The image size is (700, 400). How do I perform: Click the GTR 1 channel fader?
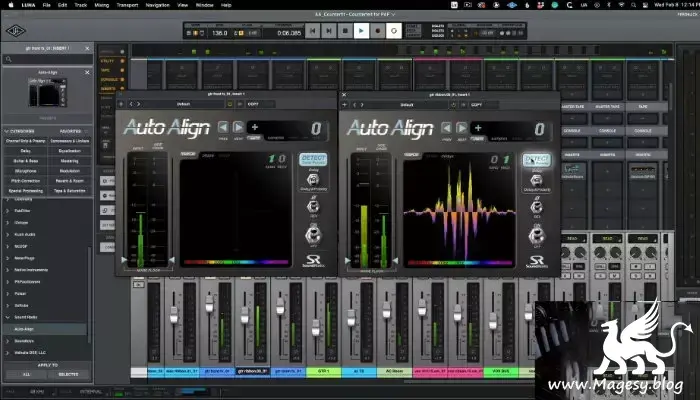316,328
